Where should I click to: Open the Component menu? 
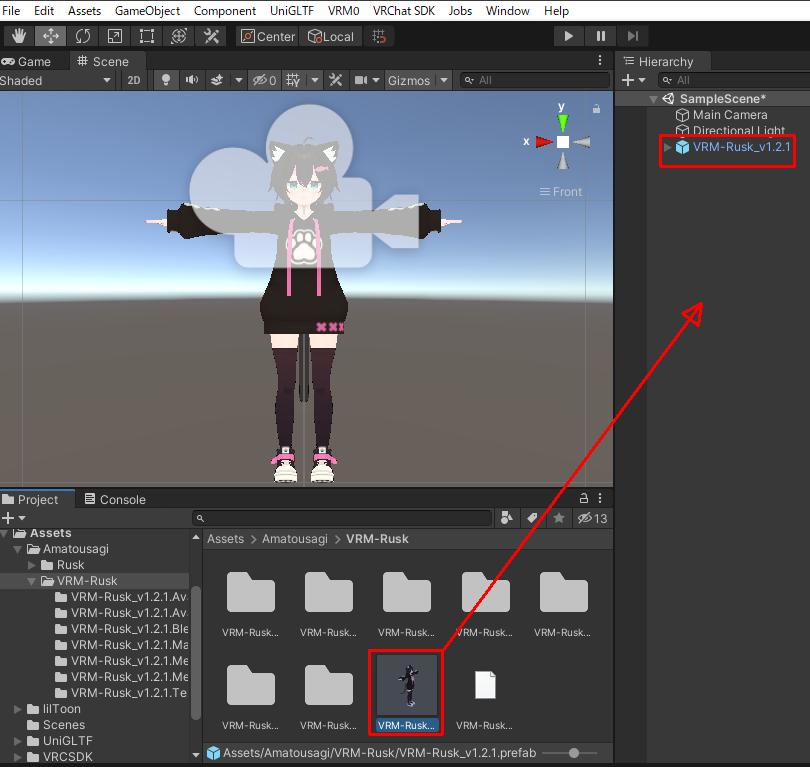[x=225, y=11]
